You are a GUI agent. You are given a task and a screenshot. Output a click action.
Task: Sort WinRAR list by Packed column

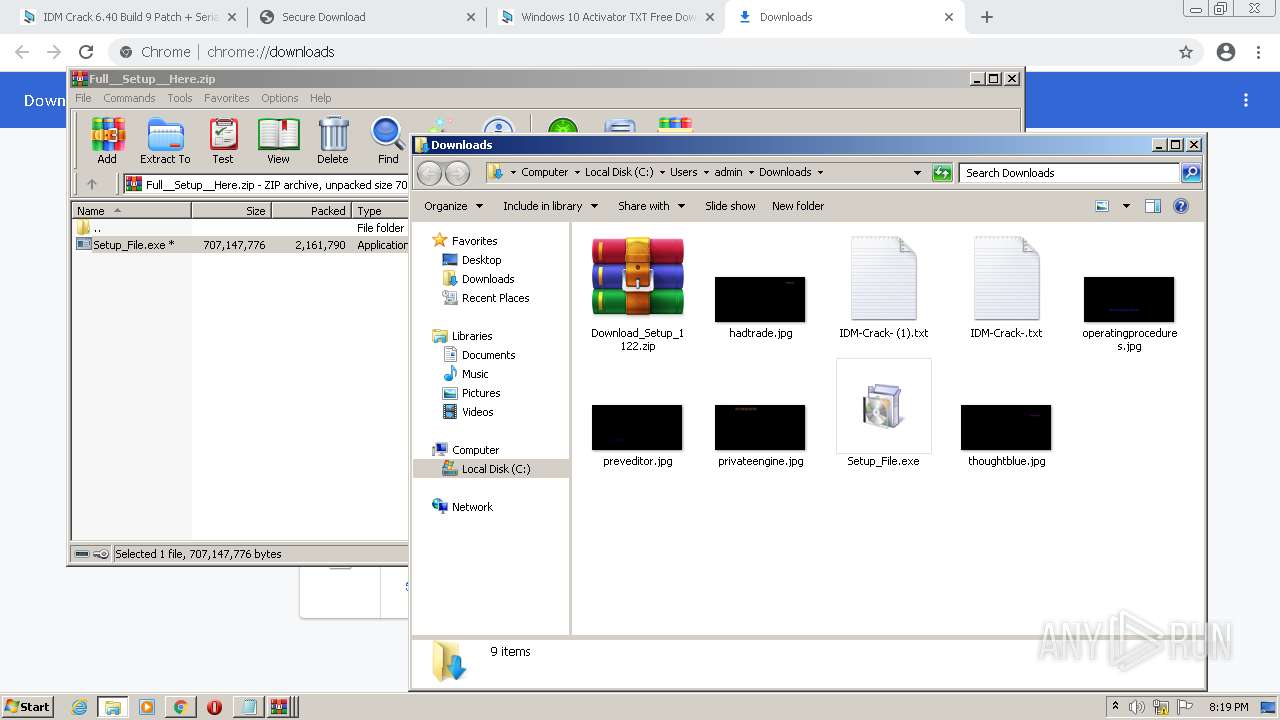coord(311,211)
